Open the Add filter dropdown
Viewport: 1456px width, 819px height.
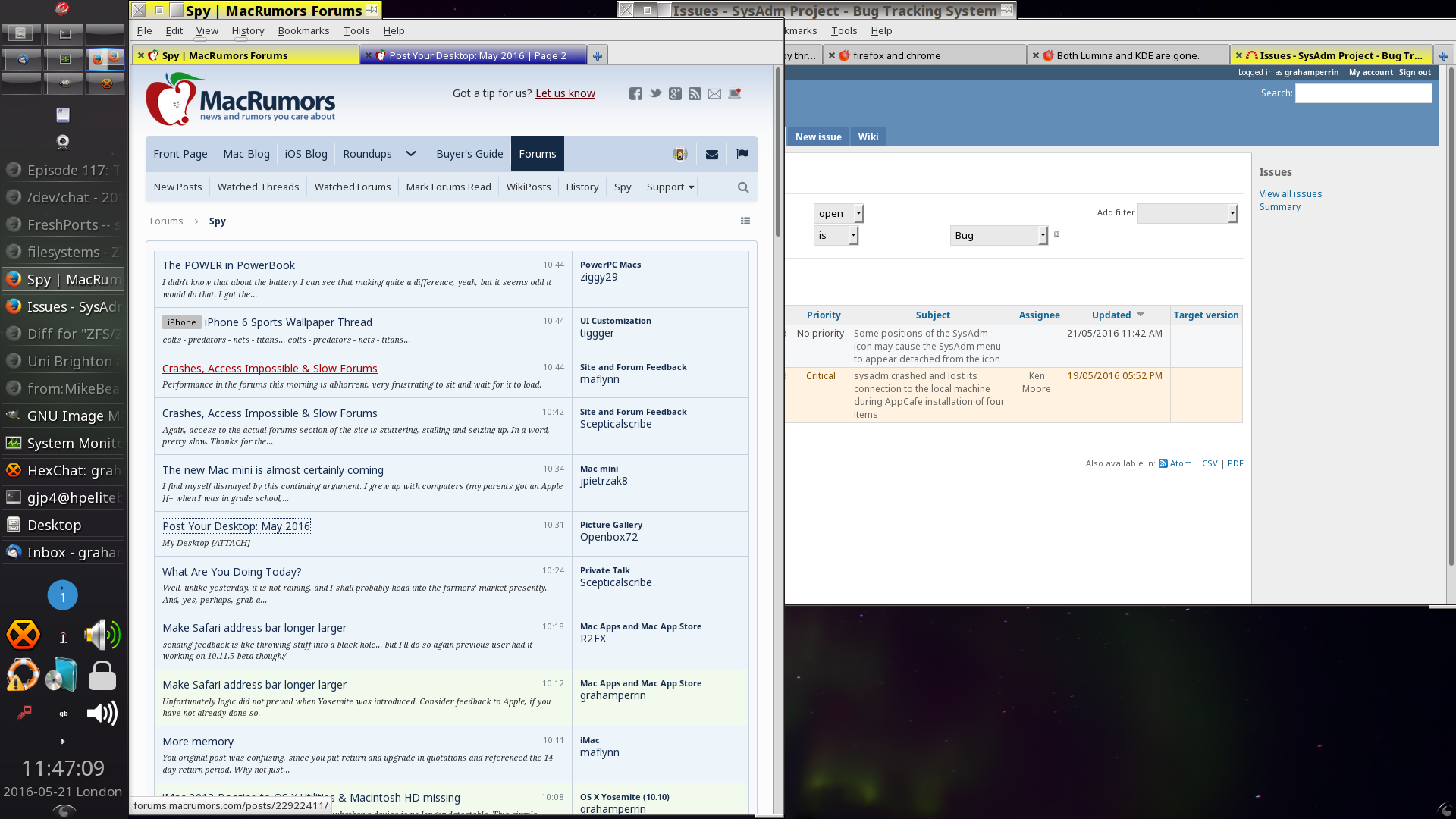coord(1188,214)
